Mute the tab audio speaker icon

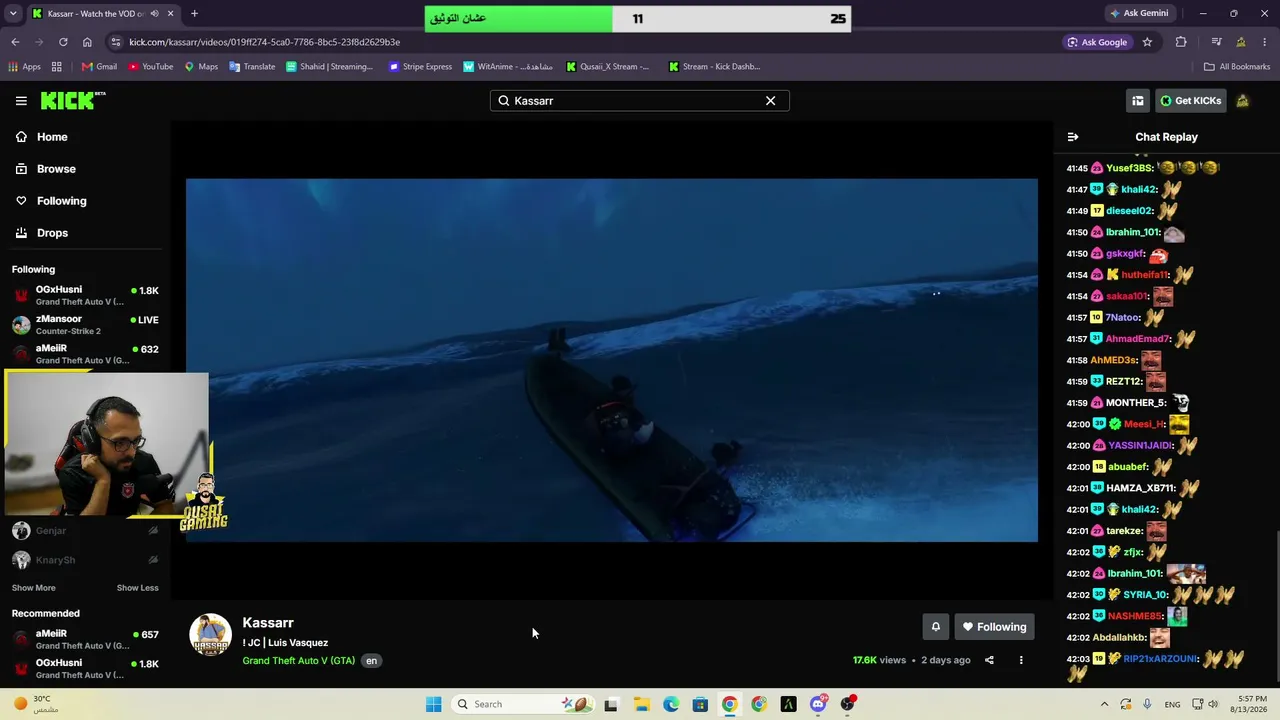click(x=154, y=14)
